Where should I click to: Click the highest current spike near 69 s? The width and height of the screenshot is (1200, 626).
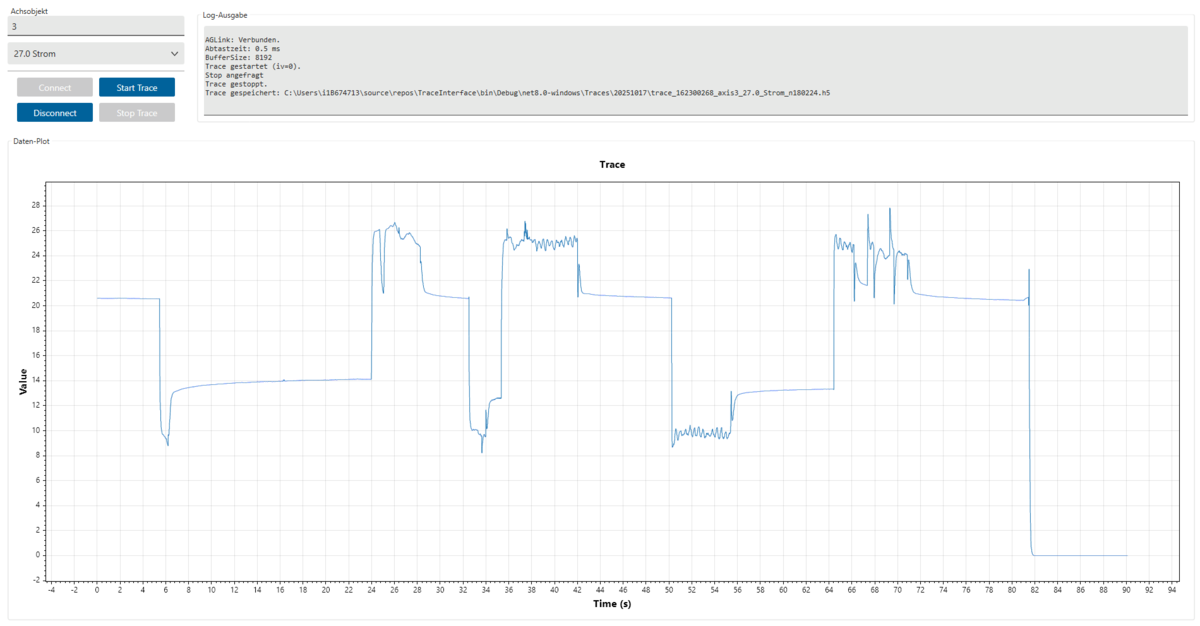(889, 209)
